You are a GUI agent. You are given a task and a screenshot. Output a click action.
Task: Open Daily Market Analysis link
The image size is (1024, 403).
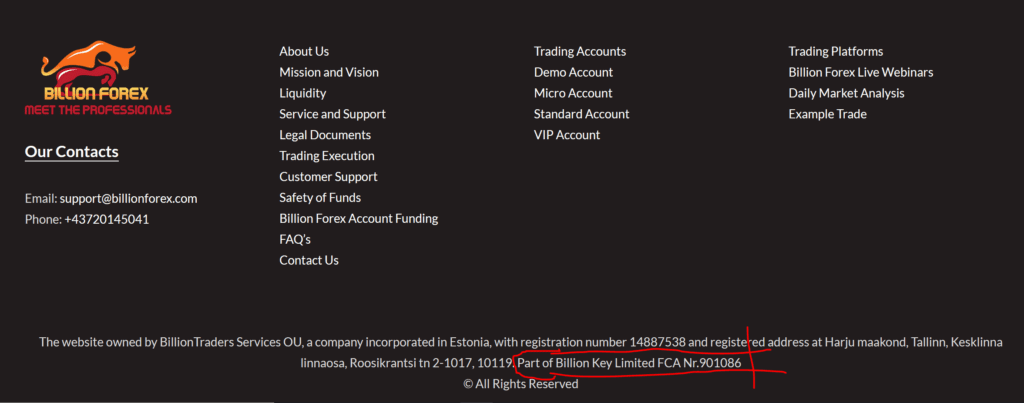coord(846,93)
